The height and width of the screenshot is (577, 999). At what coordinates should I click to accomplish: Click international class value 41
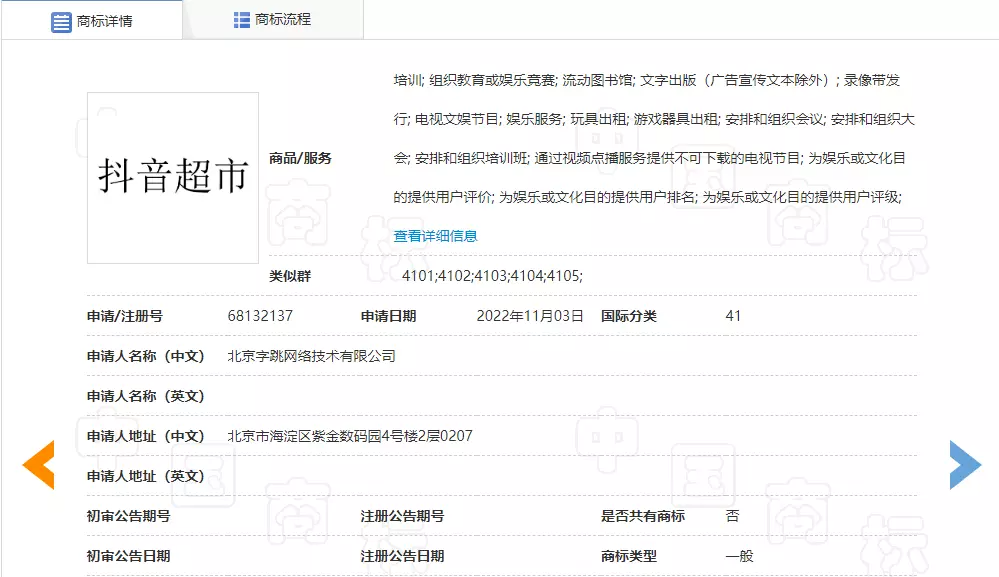point(733,316)
